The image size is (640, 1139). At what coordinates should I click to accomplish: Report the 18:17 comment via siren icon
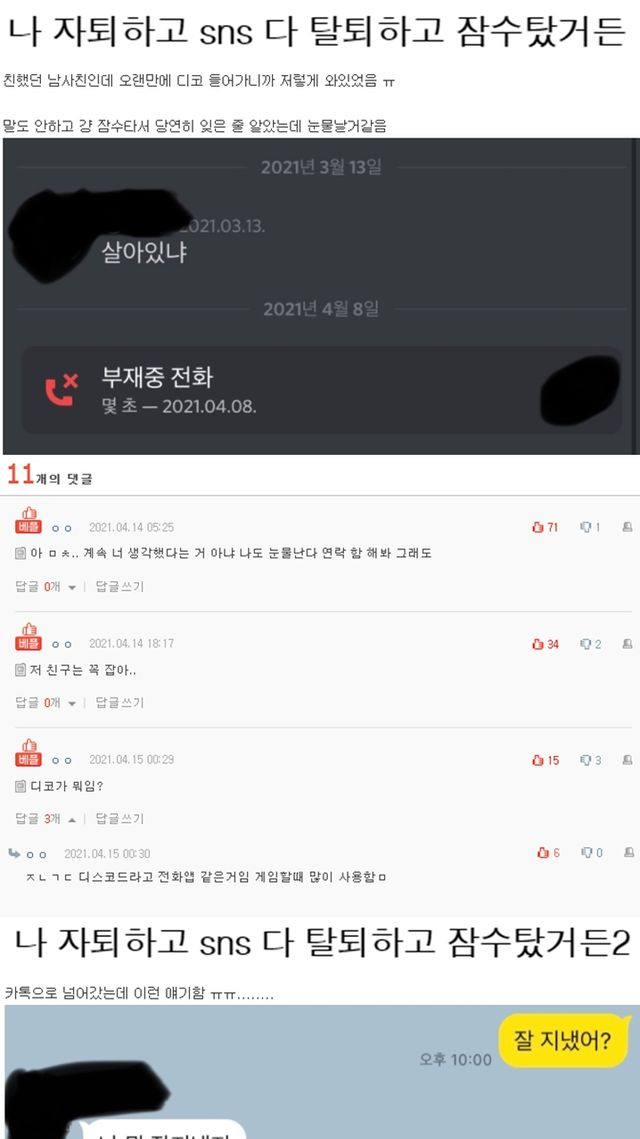click(627, 644)
